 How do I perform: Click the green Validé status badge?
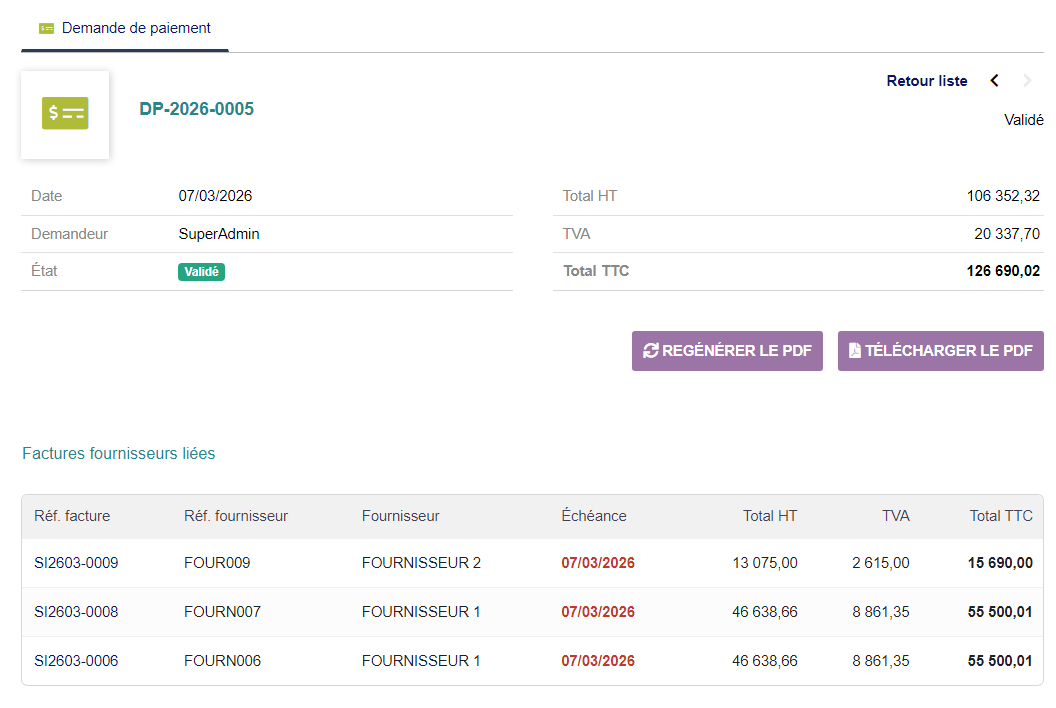201,271
